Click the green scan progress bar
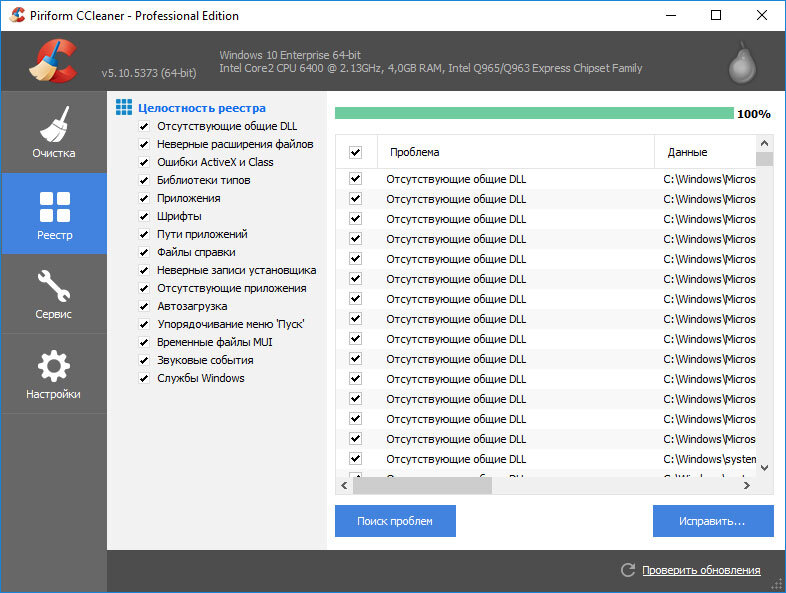Screen dimensions: 786x593 [x=534, y=113]
